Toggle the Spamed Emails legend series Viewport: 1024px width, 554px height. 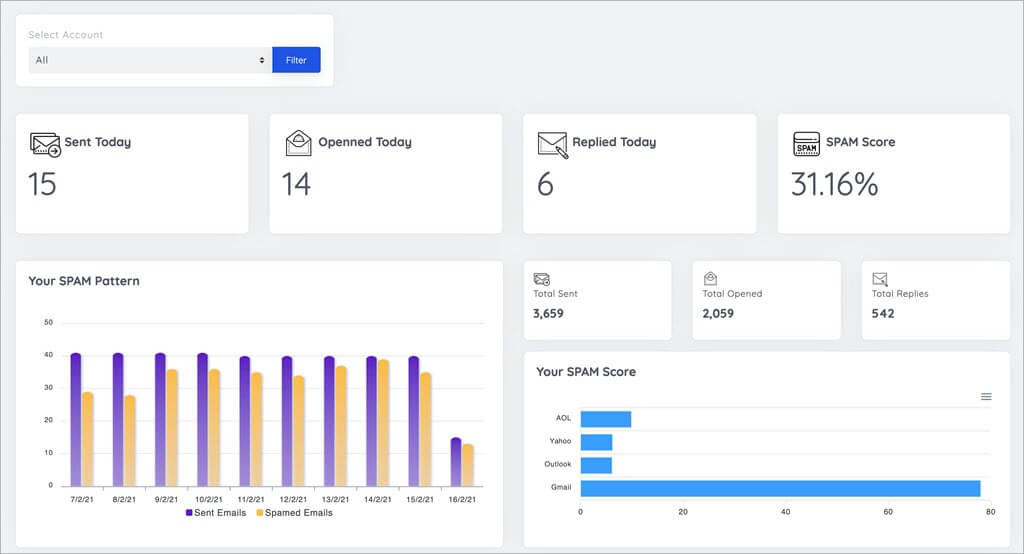pyautogui.click(x=295, y=513)
